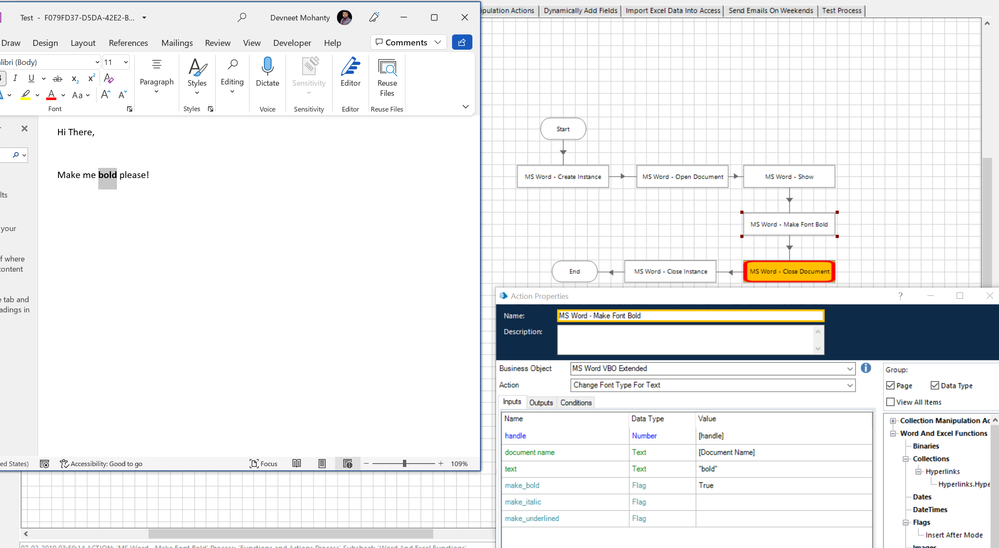999x548 pixels.
Task: Enable the View All Items checkbox
Action: (x=891, y=402)
